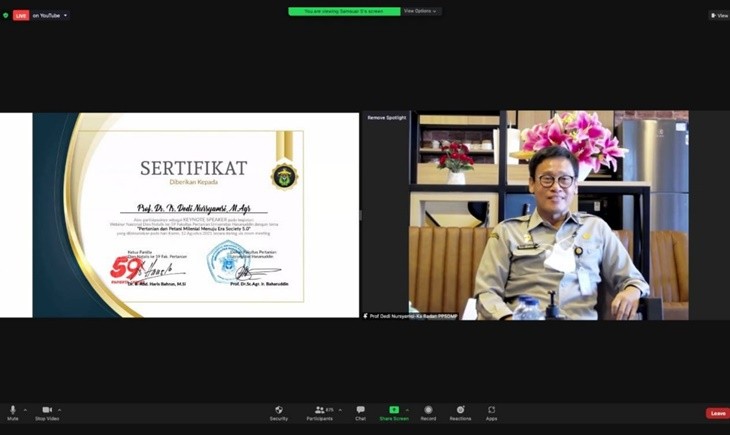Open the Security shield menu
The width and height of the screenshot is (730, 435).
279,413
